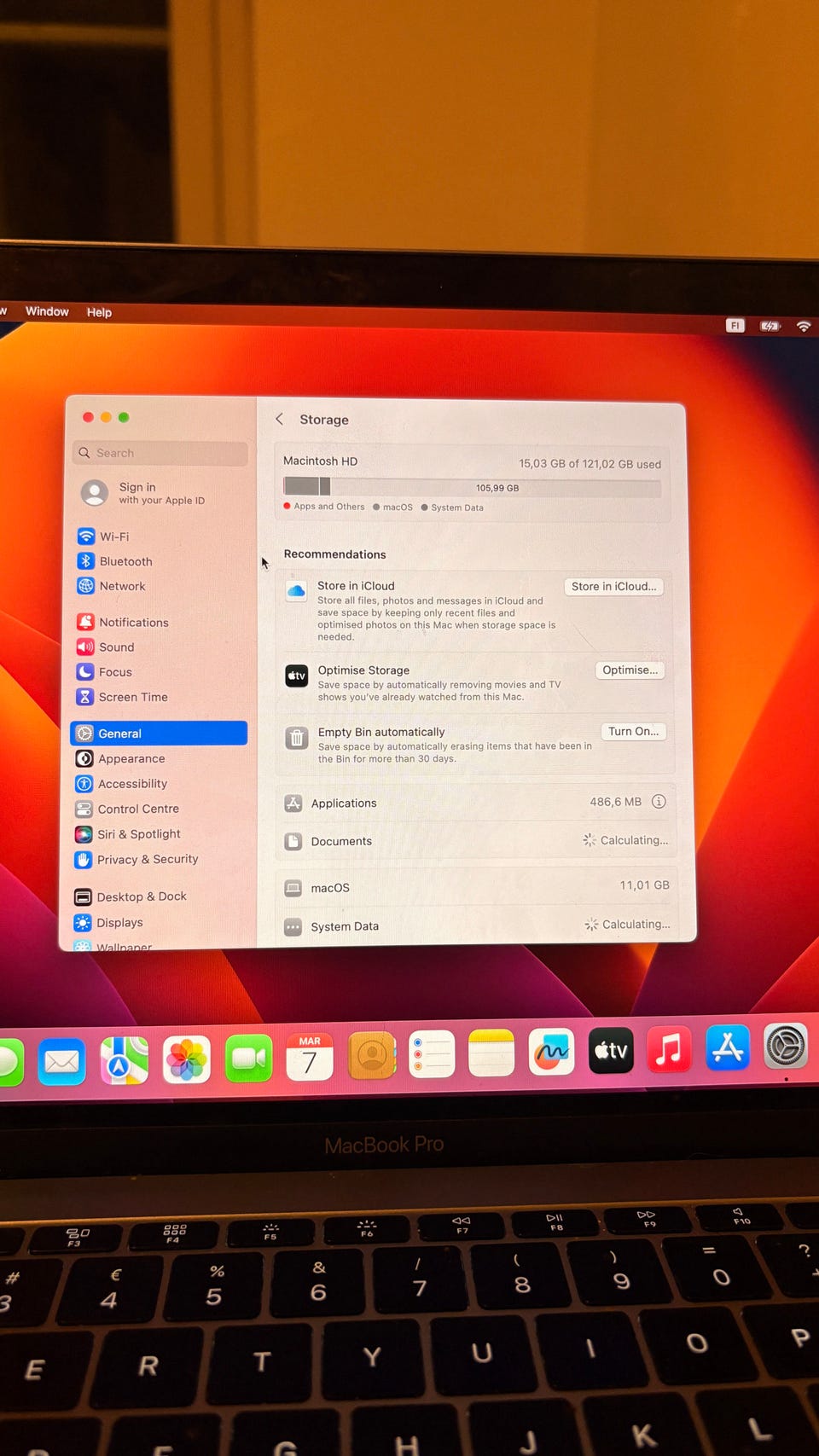Click the 15,03 GB of 121,02 GB used text

coord(590,464)
